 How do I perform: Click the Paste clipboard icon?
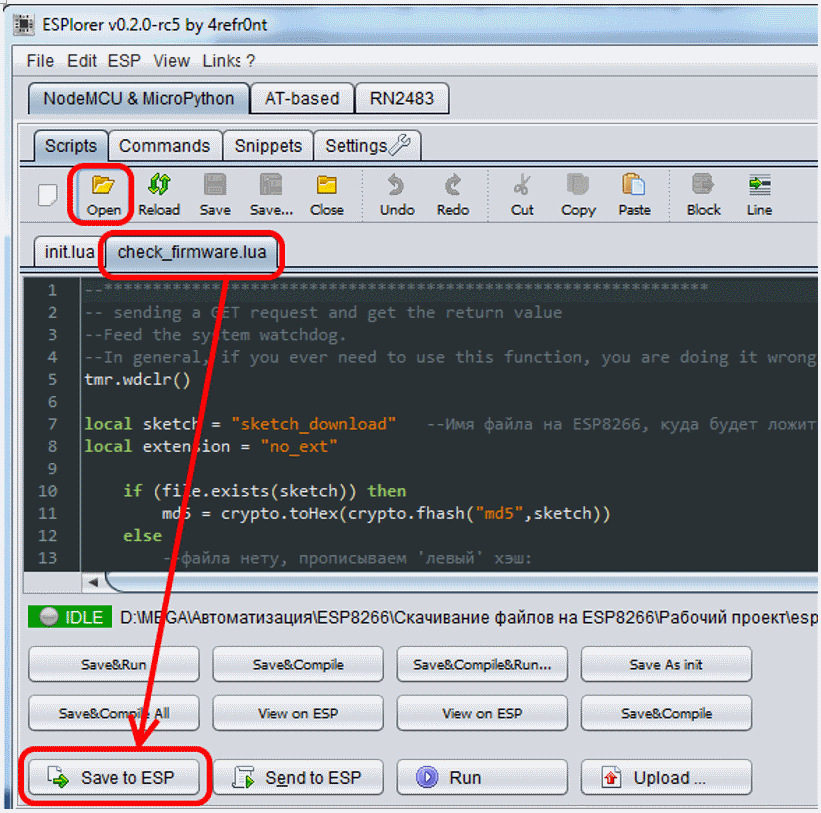coord(634,195)
